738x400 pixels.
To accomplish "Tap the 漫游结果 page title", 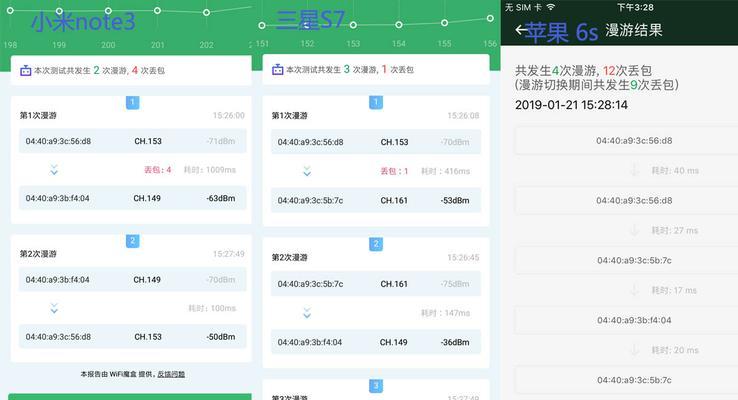I will [634, 30].
